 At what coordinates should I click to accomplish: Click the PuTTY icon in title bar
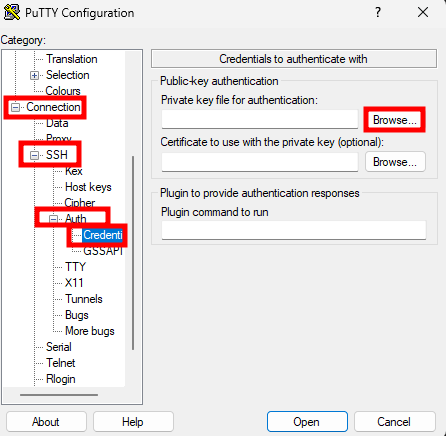[x=12, y=12]
